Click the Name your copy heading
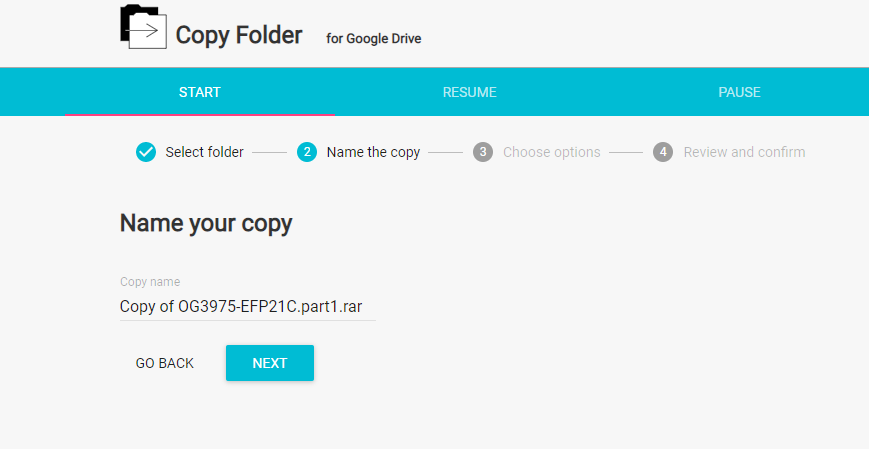Image resolution: width=869 pixels, height=449 pixels. (x=206, y=223)
